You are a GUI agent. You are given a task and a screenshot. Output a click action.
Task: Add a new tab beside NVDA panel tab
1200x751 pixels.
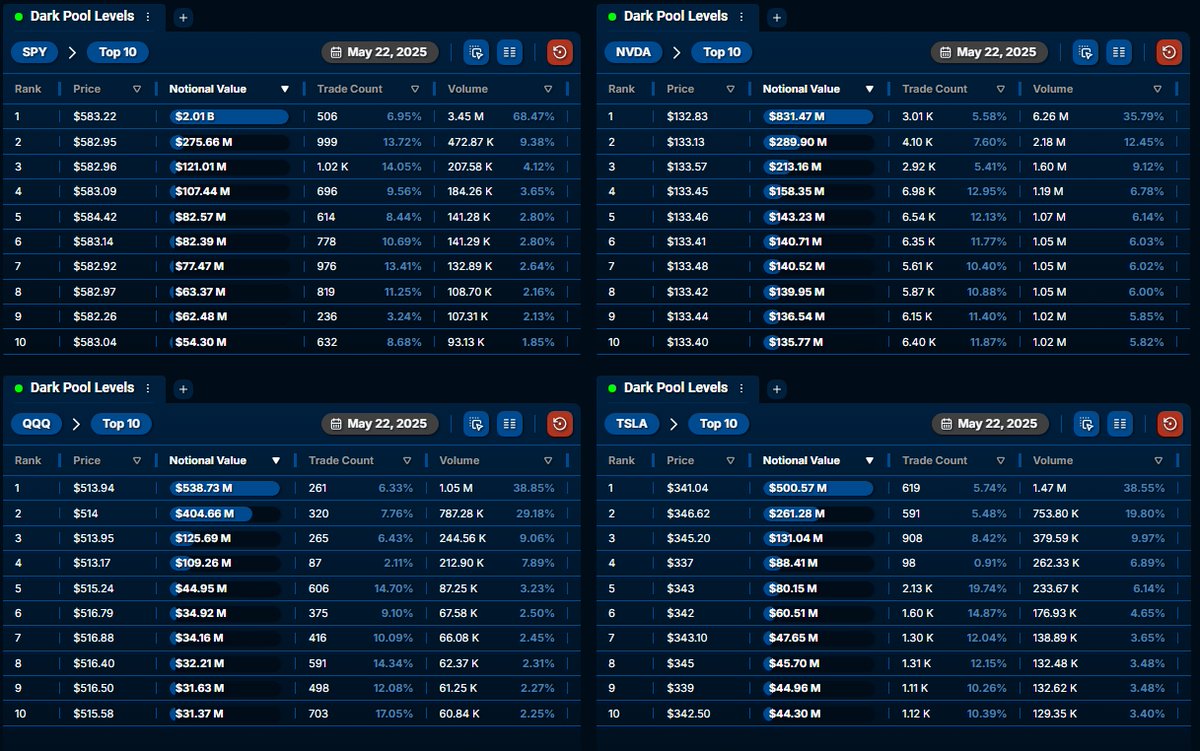point(777,17)
